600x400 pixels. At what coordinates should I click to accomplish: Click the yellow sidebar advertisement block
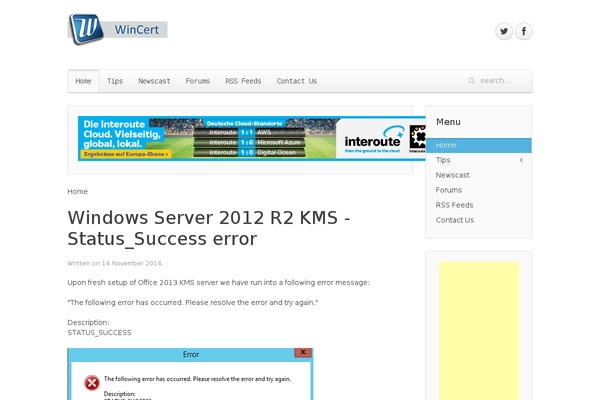(478, 331)
